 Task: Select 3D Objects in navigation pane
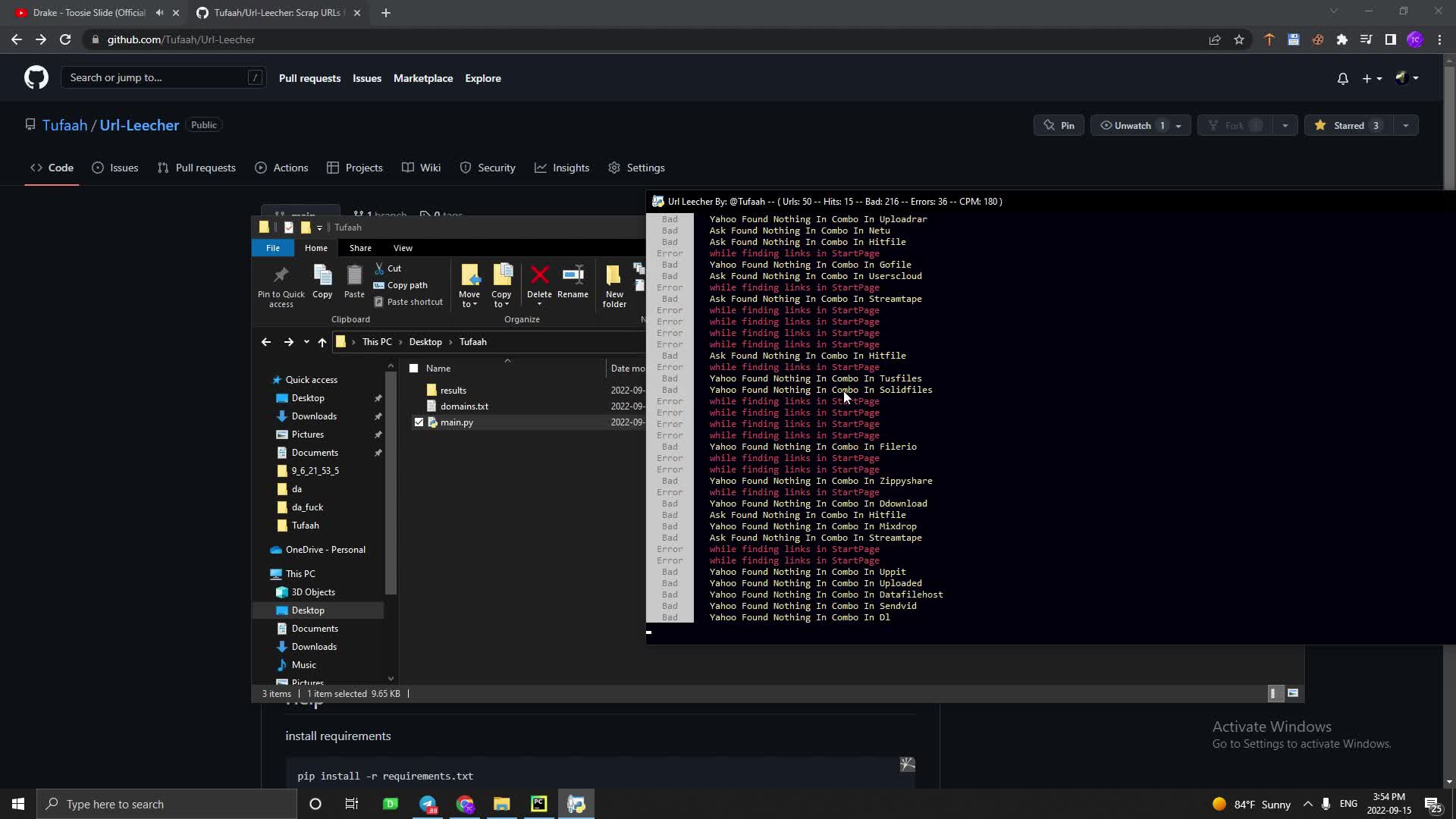pos(313,592)
